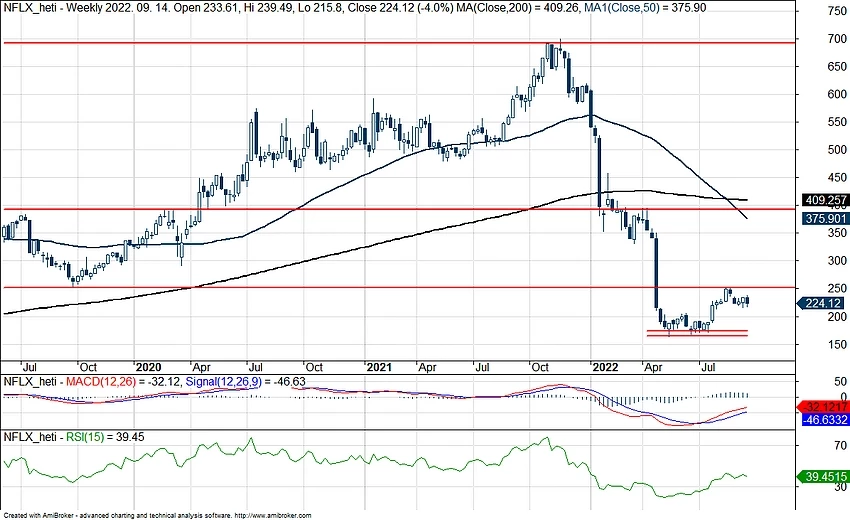
Task: Click the amibroker.com footer credit link
Action: tap(274, 516)
